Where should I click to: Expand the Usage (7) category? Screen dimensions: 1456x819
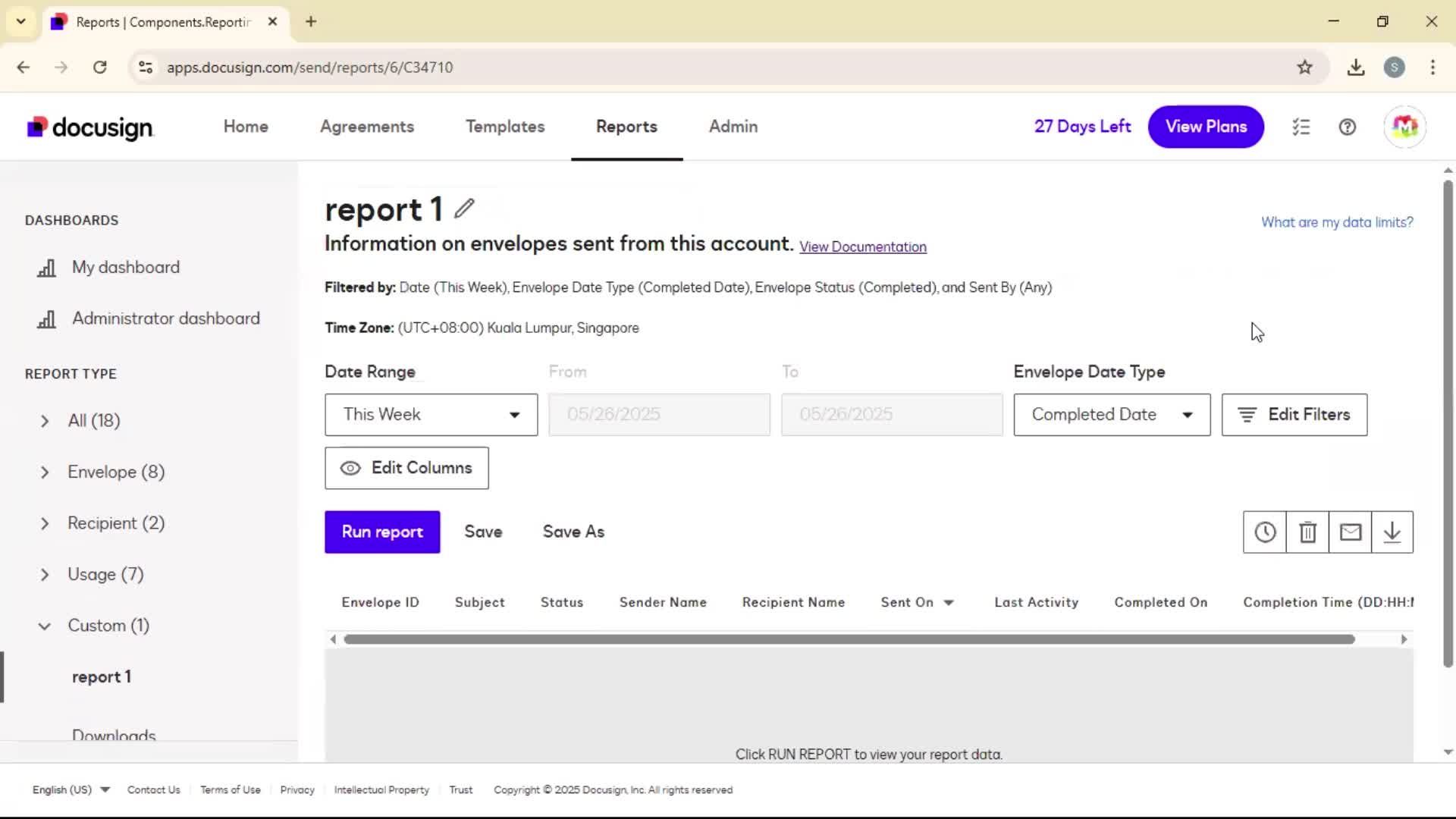pos(45,575)
